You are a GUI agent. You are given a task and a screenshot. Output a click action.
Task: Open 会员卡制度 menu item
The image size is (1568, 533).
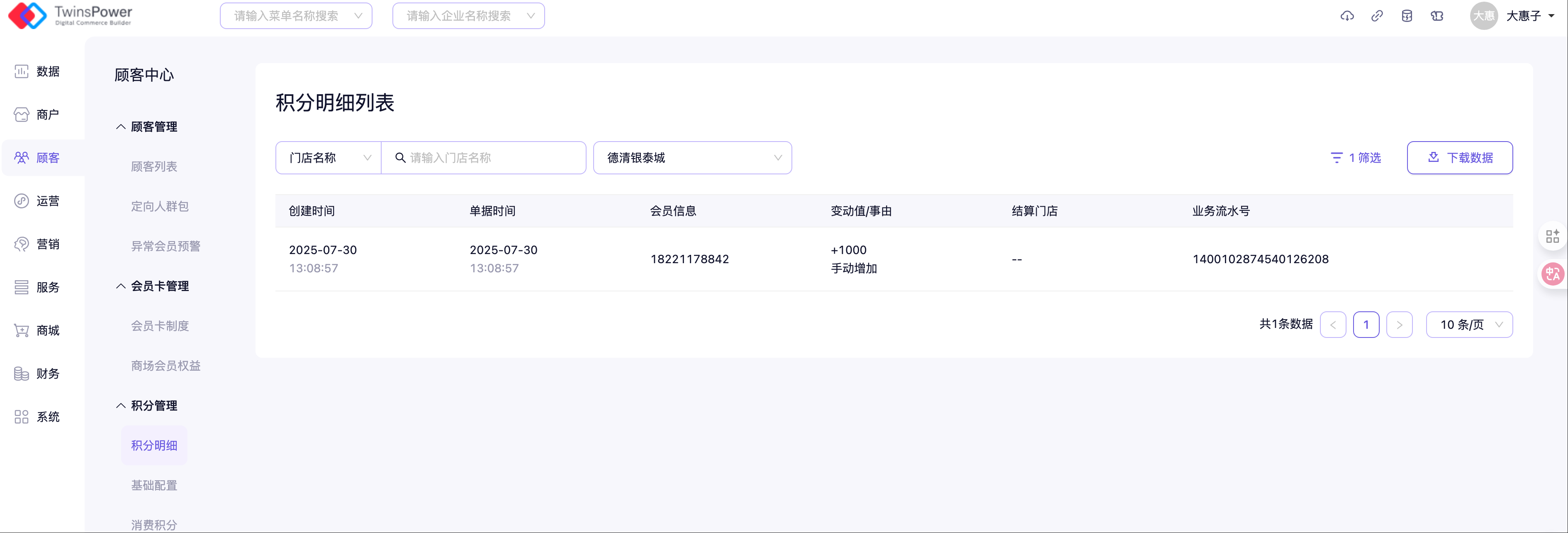[x=160, y=326]
